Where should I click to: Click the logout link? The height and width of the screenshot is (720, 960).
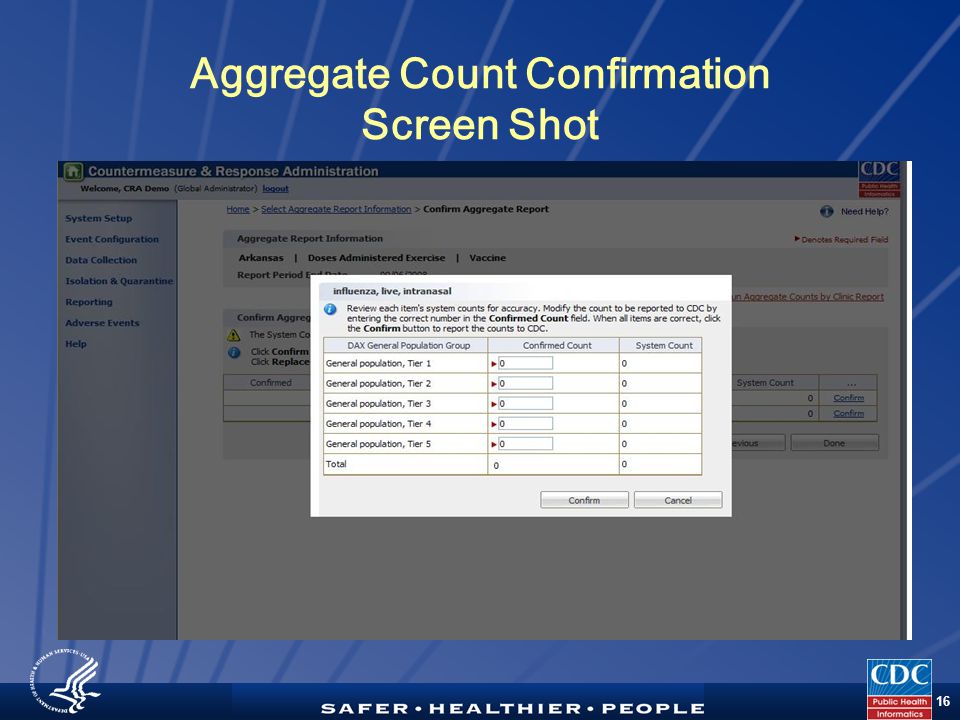point(276,189)
